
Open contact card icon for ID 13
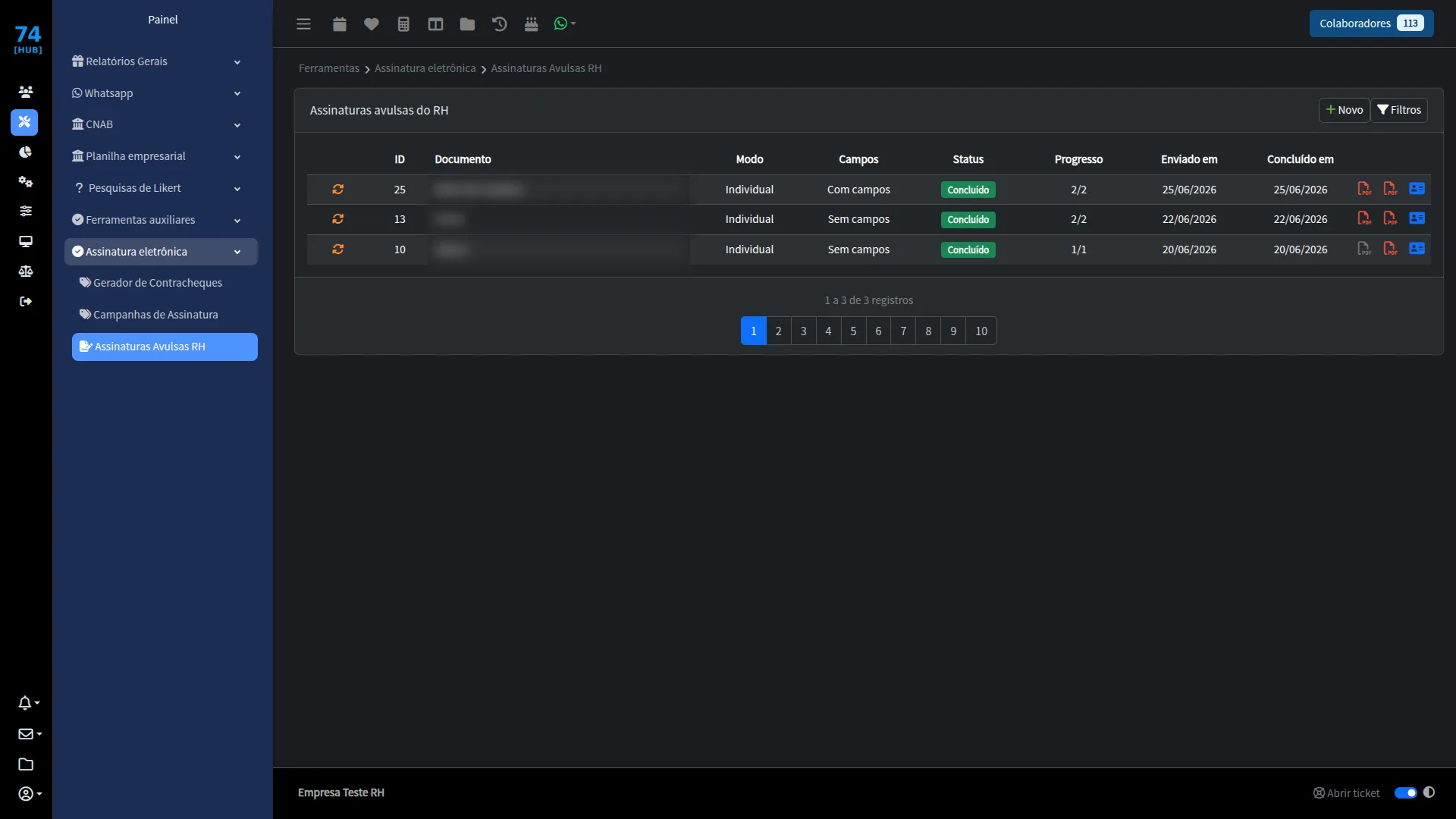coord(1417,218)
